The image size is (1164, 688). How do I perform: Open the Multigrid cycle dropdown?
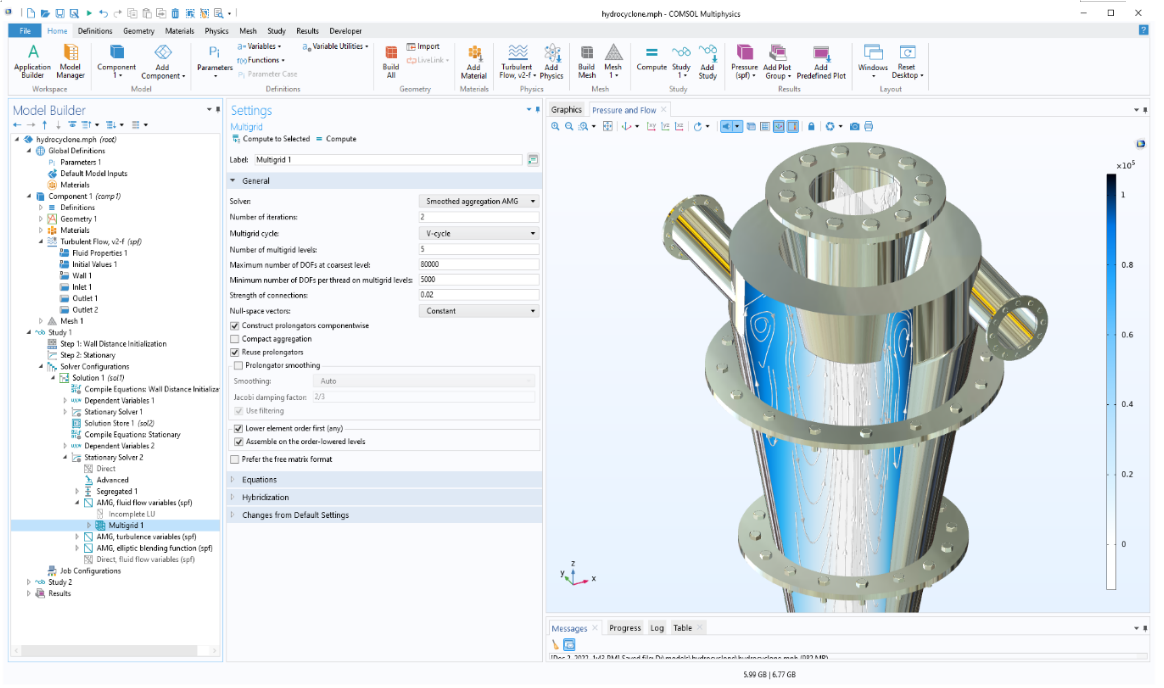click(479, 233)
